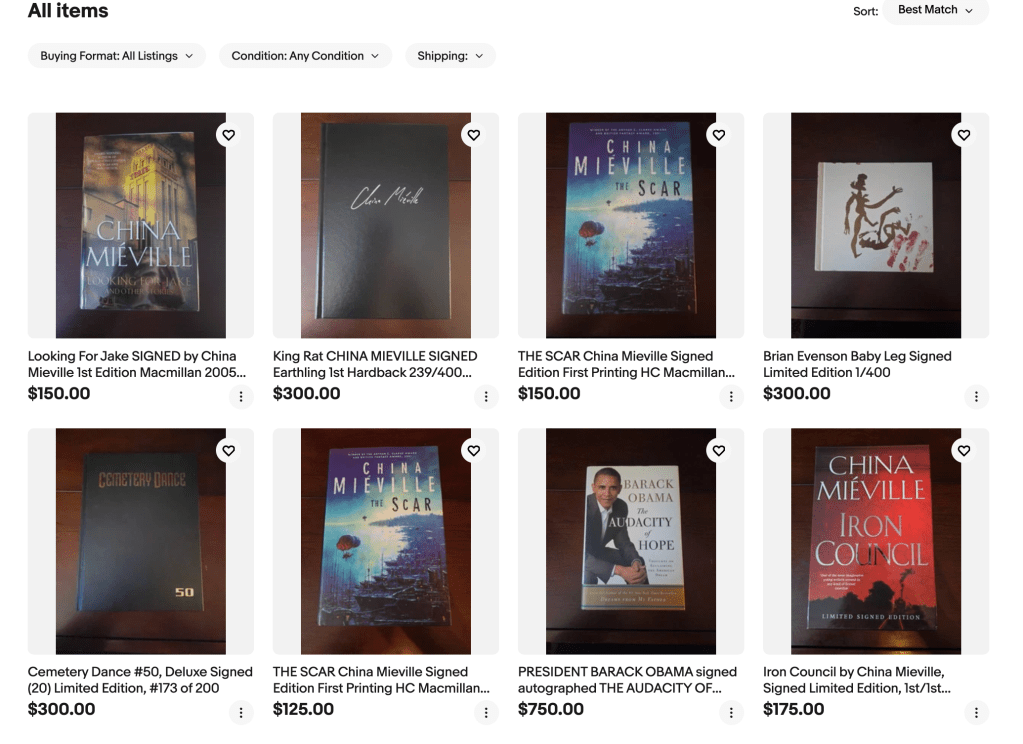
Task: Open more options for Cemetery Dance #50
Action: (x=241, y=712)
